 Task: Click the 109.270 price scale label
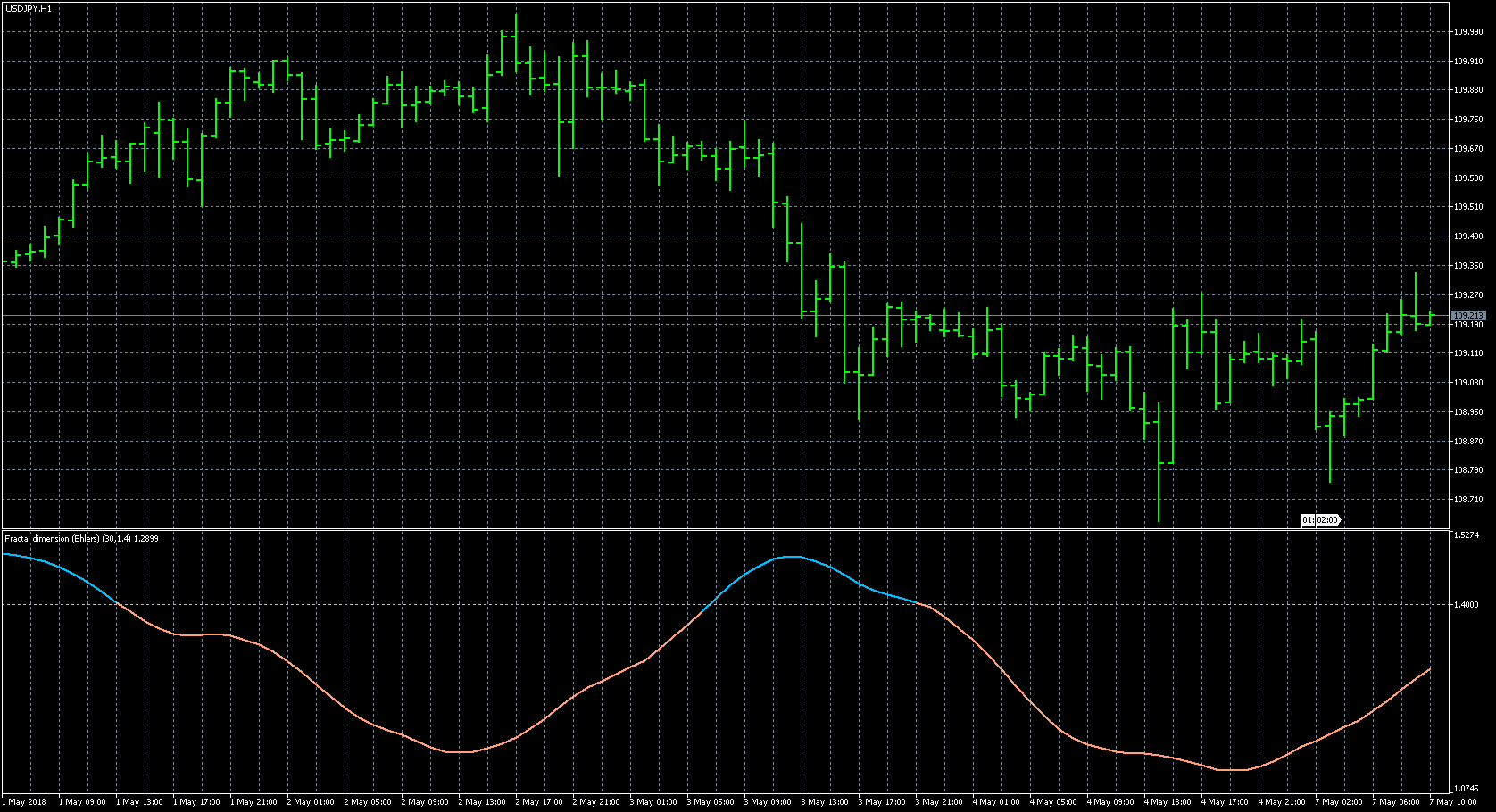click(x=1468, y=295)
